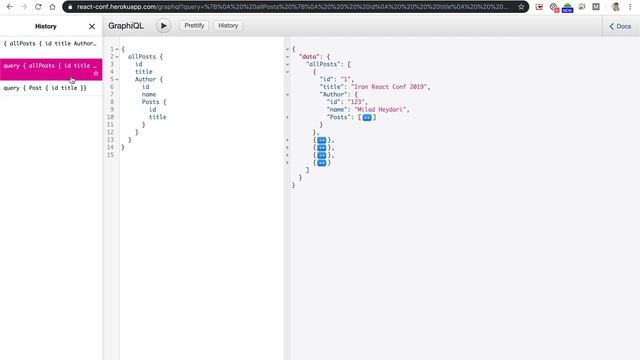Click 'name' field on query line 7
The height and width of the screenshot is (360, 640).
pyautogui.click(x=149, y=94)
